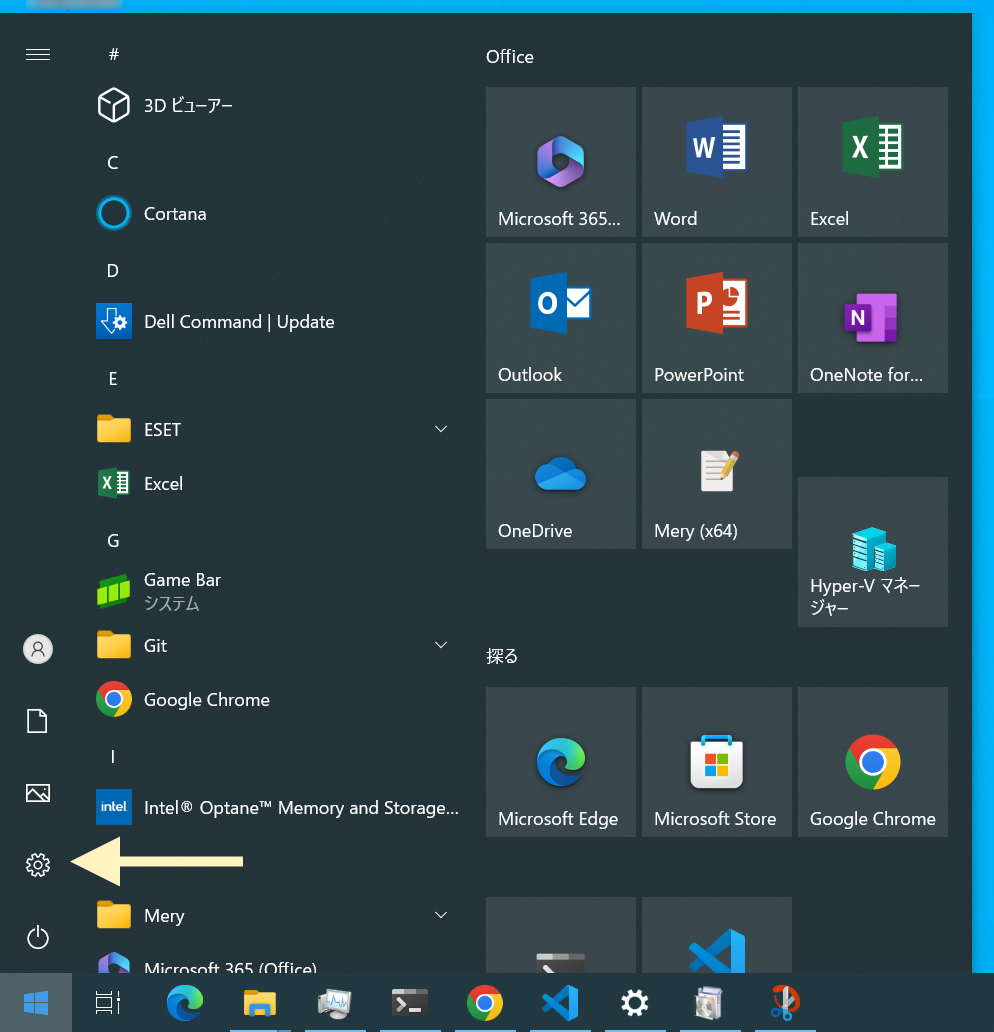This screenshot has width=994, height=1032.
Task: Open Visual Studio Code on the taskbar
Action: [560, 1003]
